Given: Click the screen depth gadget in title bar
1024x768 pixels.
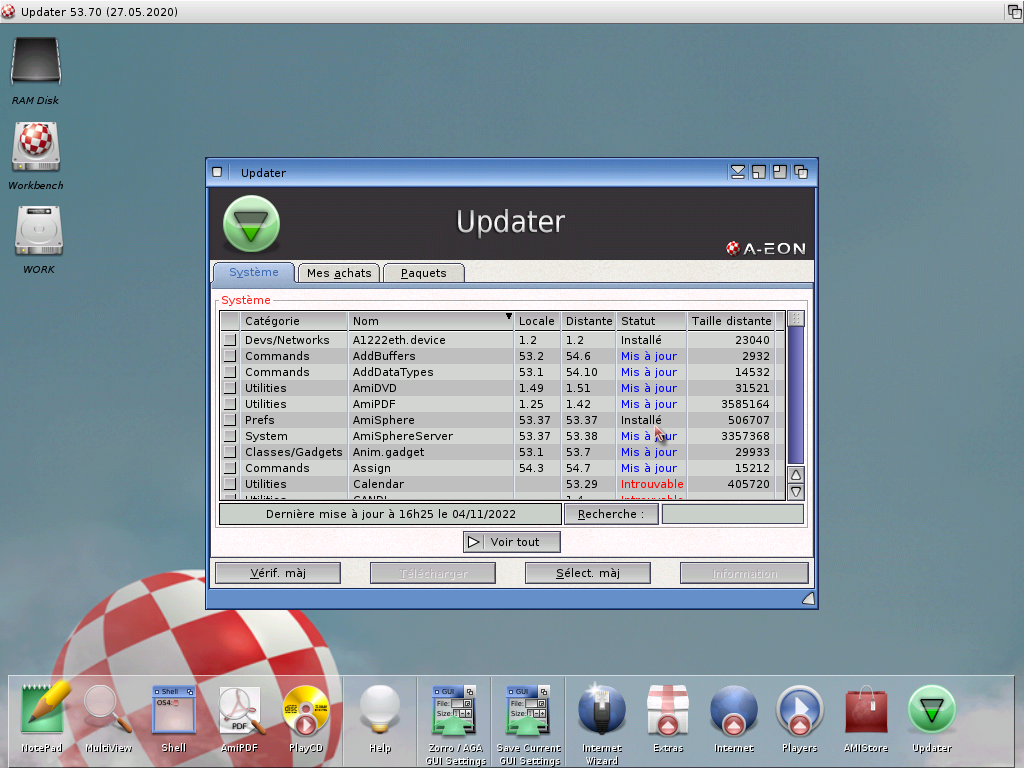Looking at the screenshot, I should coord(1014,11).
